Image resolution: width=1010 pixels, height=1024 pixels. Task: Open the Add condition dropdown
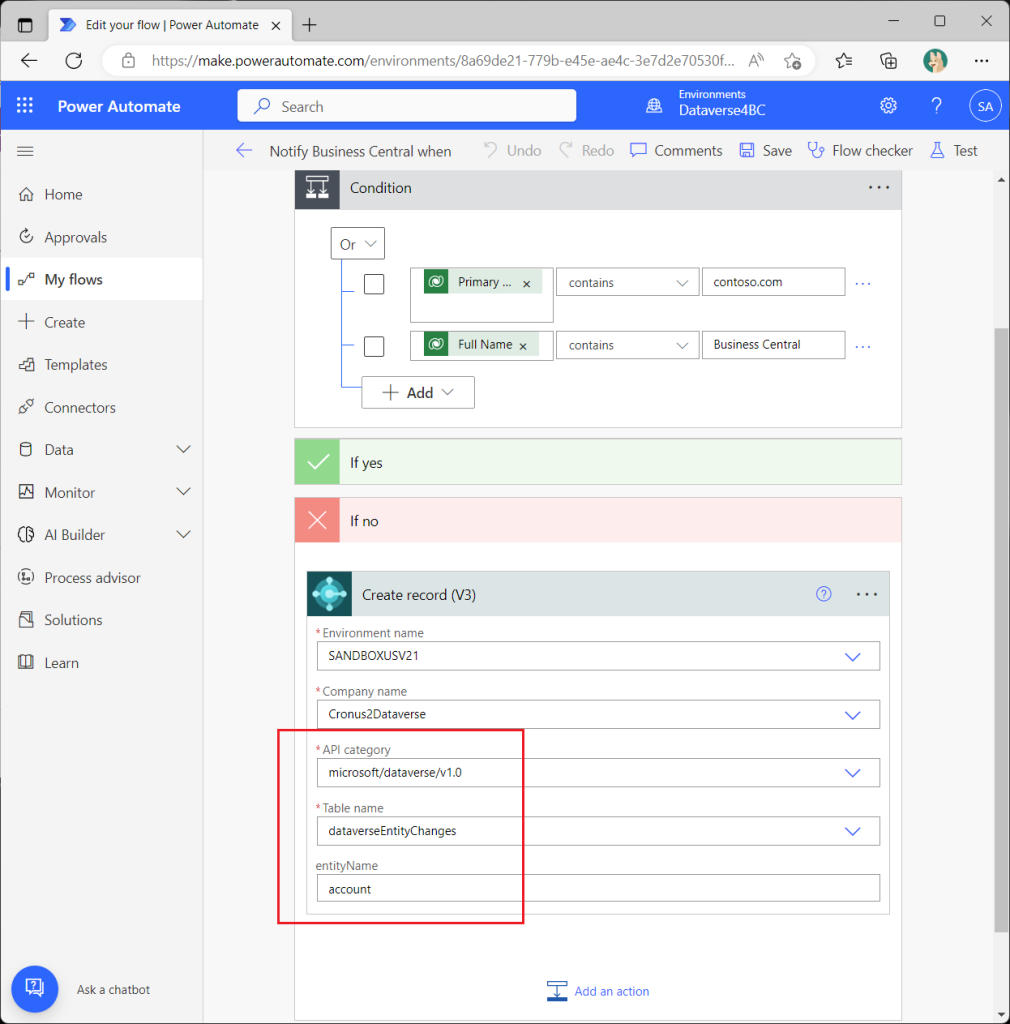tap(418, 392)
